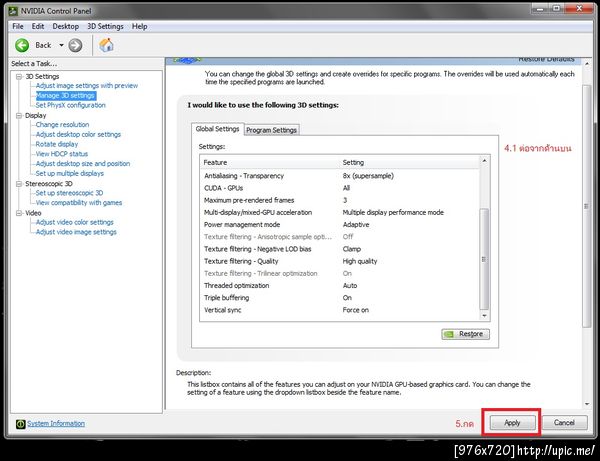Click the Forward arrow icon
The image size is (600, 461).
pyautogui.click(x=75, y=45)
